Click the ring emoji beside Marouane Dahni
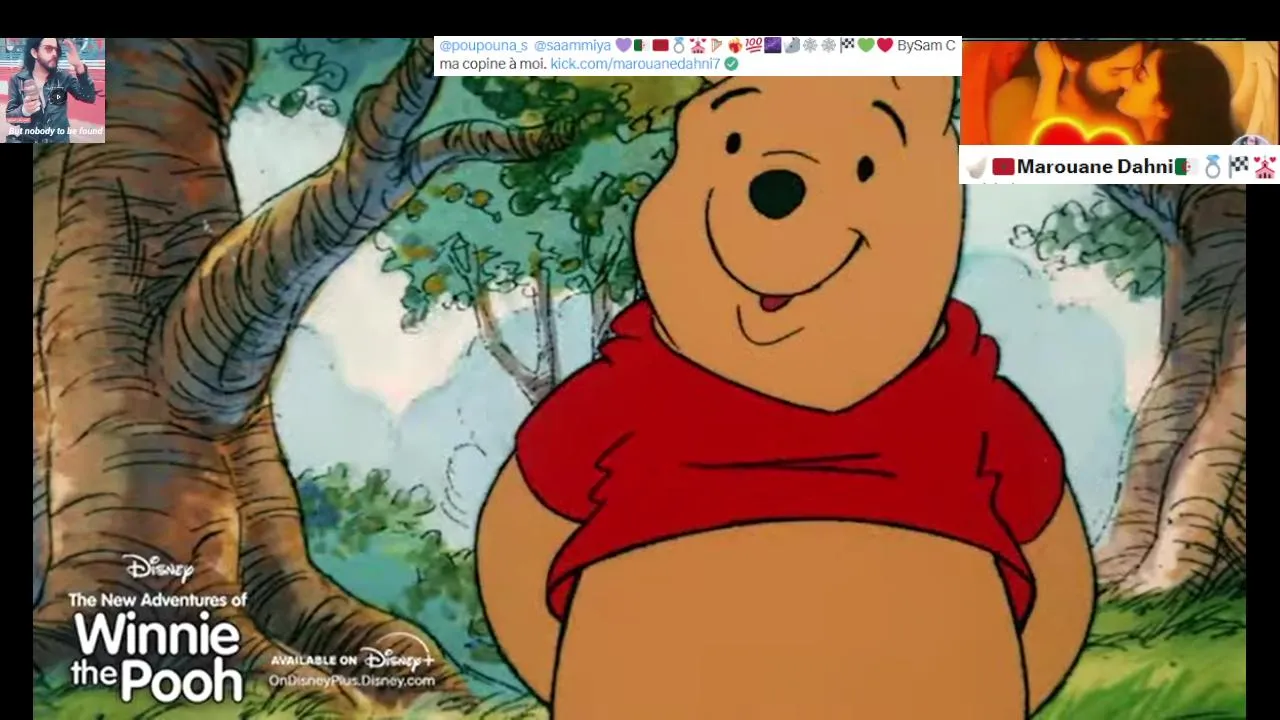 (x=1213, y=167)
